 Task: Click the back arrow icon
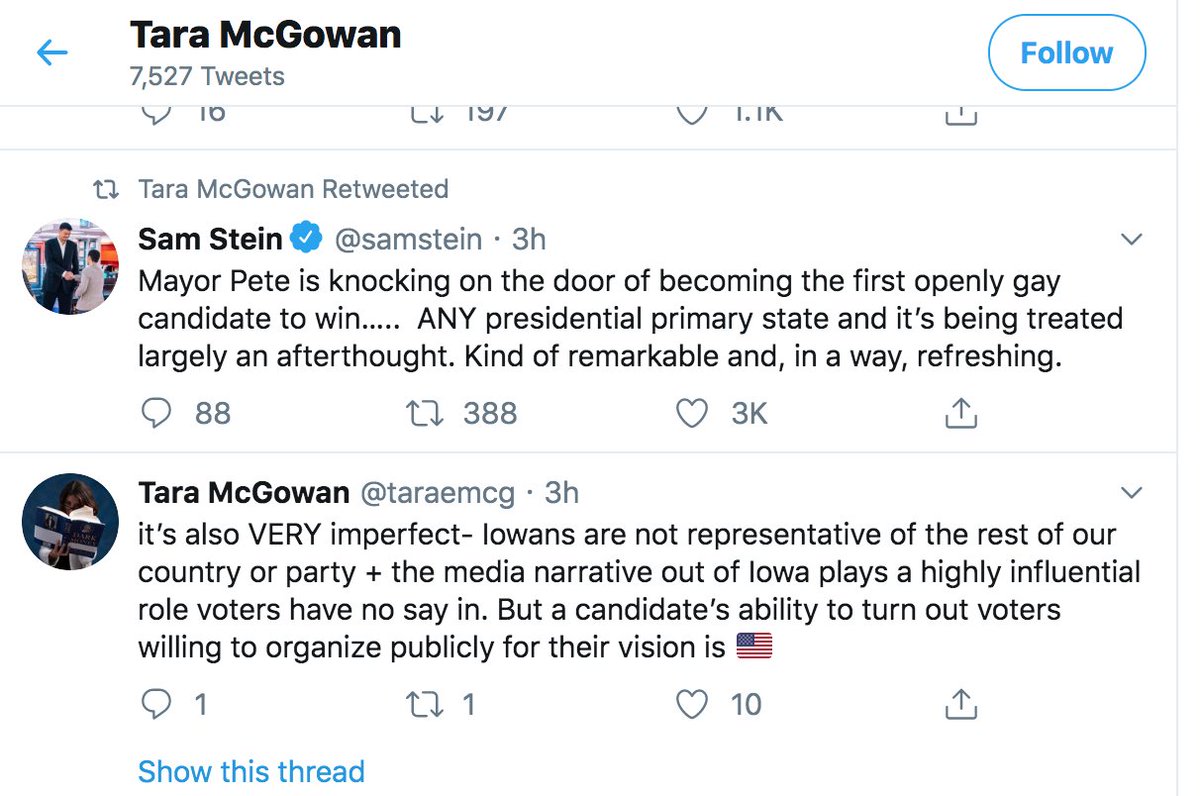(52, 53)
